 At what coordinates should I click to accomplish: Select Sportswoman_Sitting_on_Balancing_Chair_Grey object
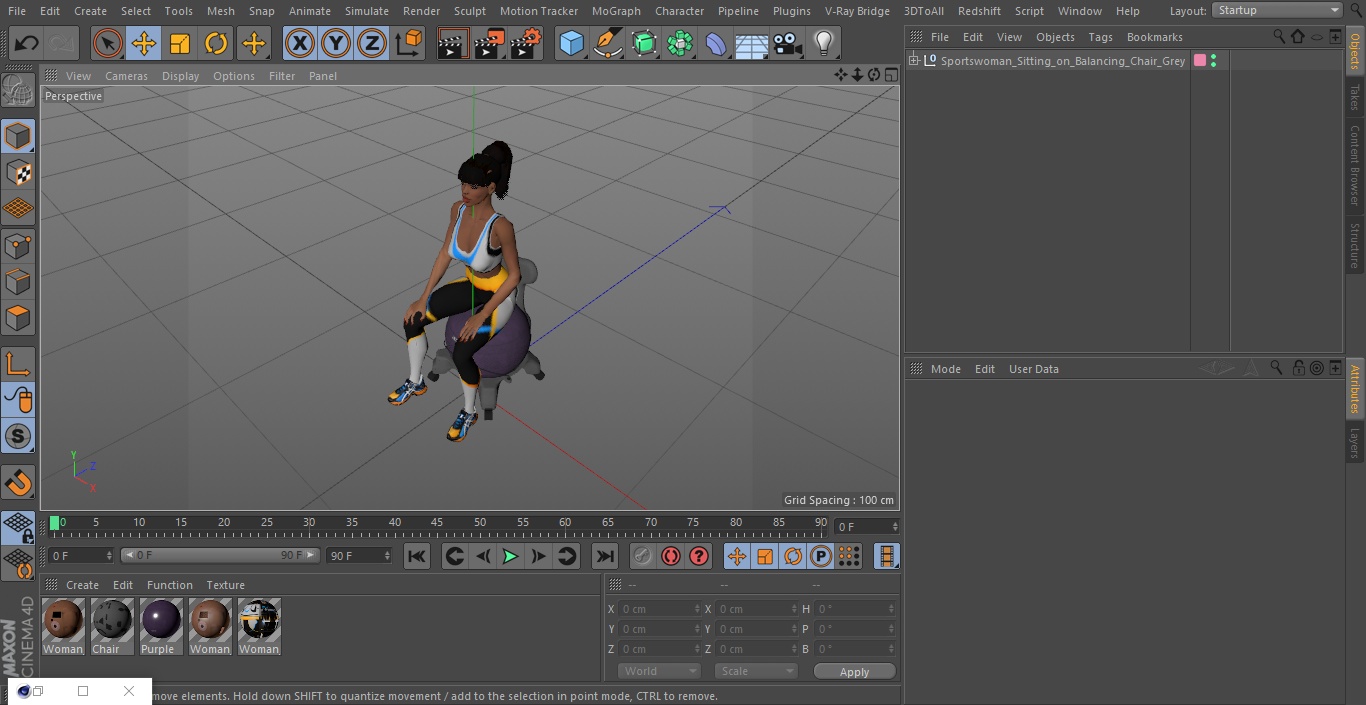coord(1063,61)
